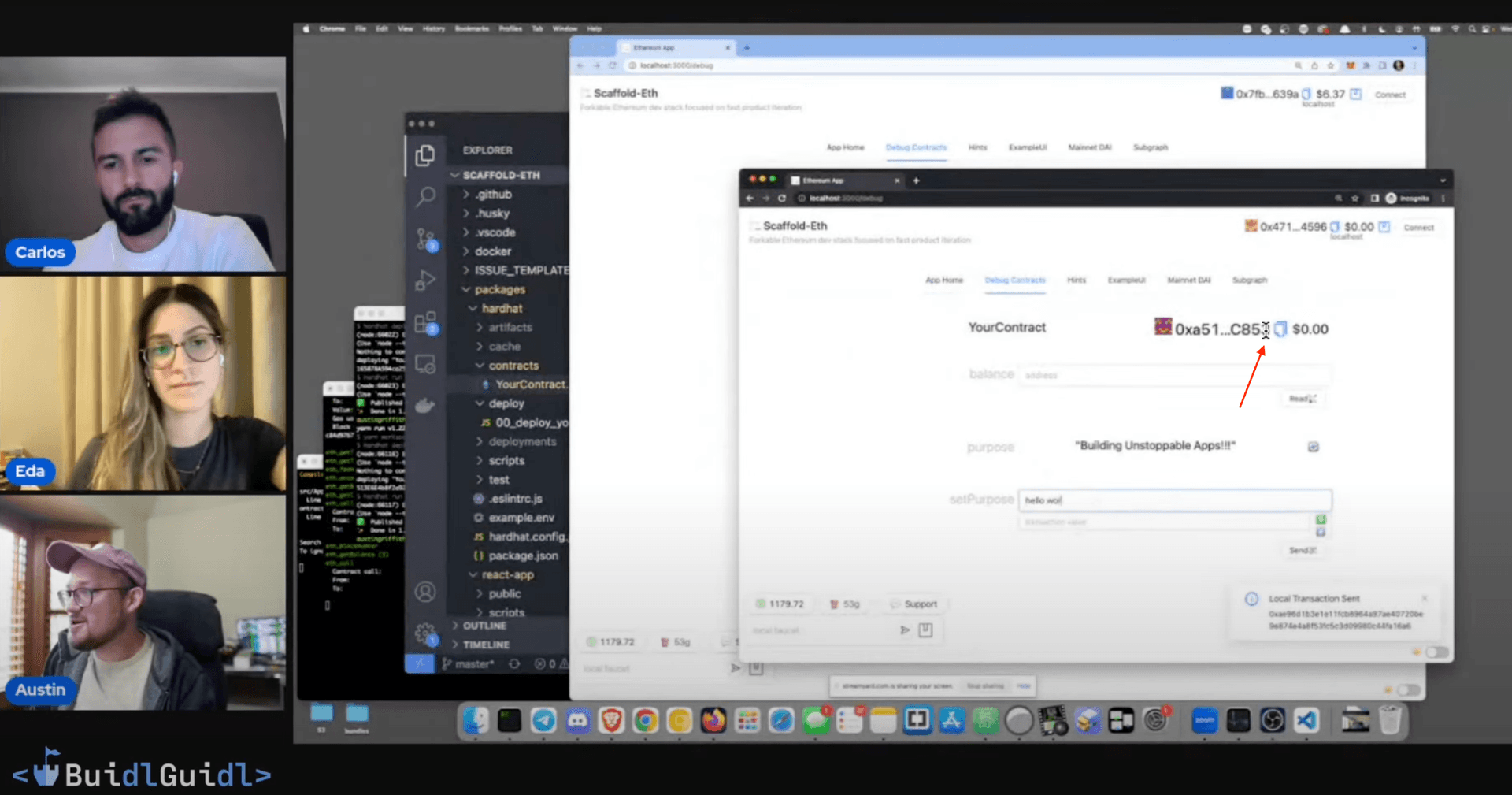Open Source Control view in VS Code
The height and width of the screenshot is (795, 1512).
coord(426,239)
